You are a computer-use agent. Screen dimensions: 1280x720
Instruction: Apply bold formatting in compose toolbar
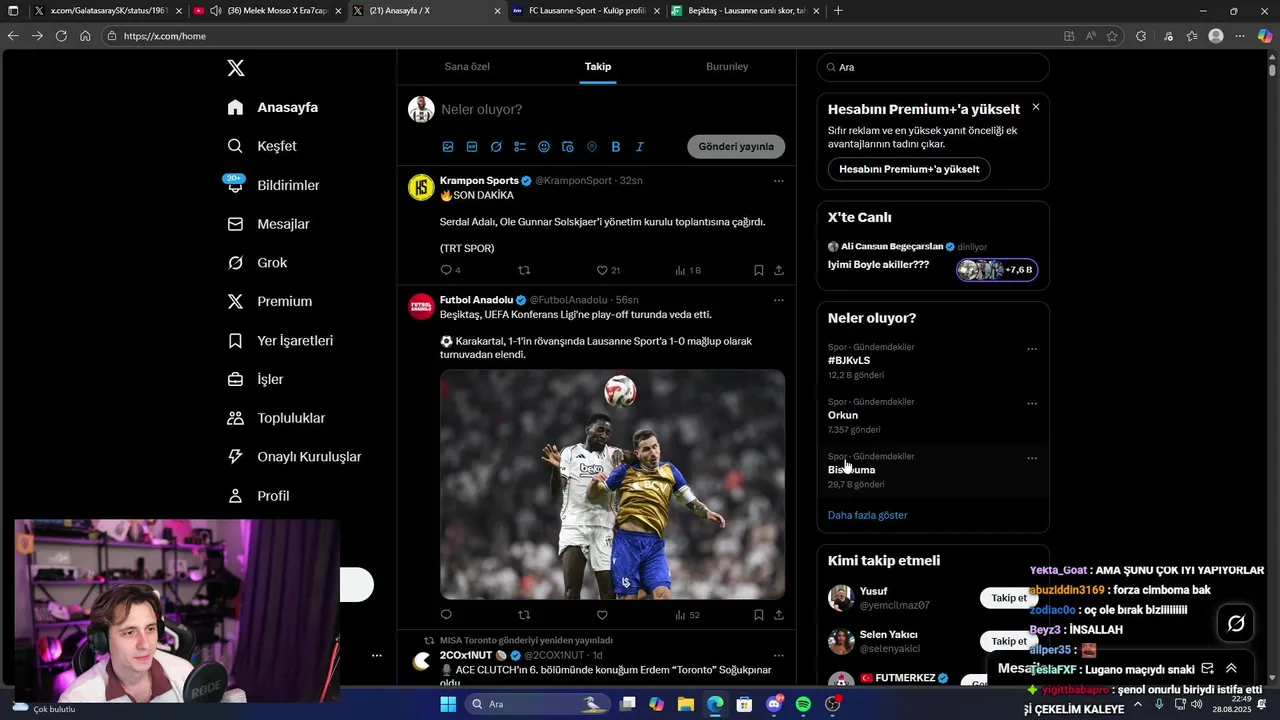616,147
